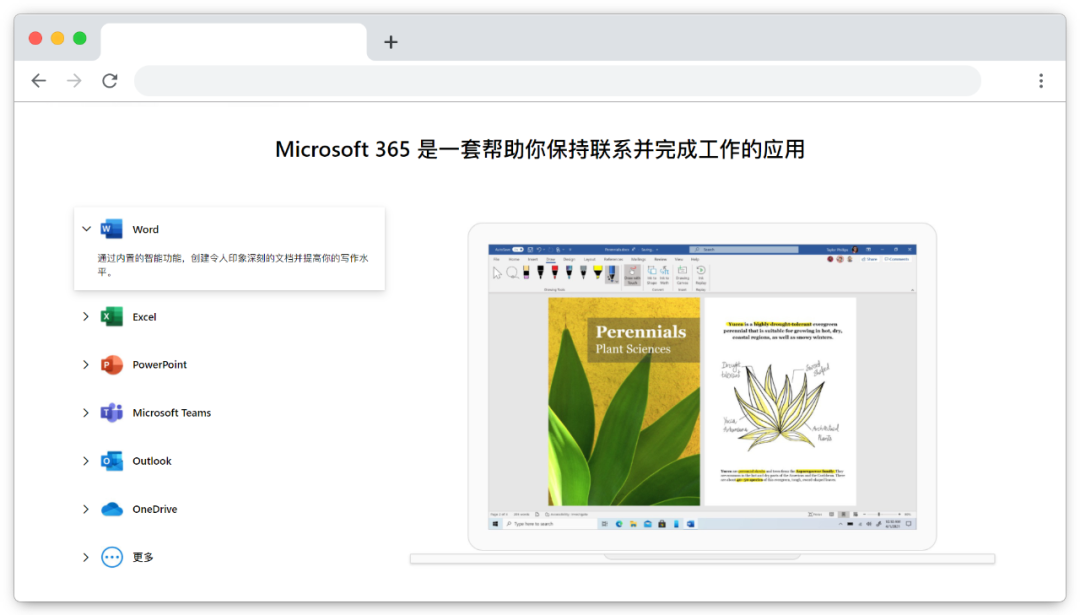The height and width of the screenshot is (615, 1080).
Task: Open the File tab in Word preview ribbon
Action: click(x=496, y=260)
